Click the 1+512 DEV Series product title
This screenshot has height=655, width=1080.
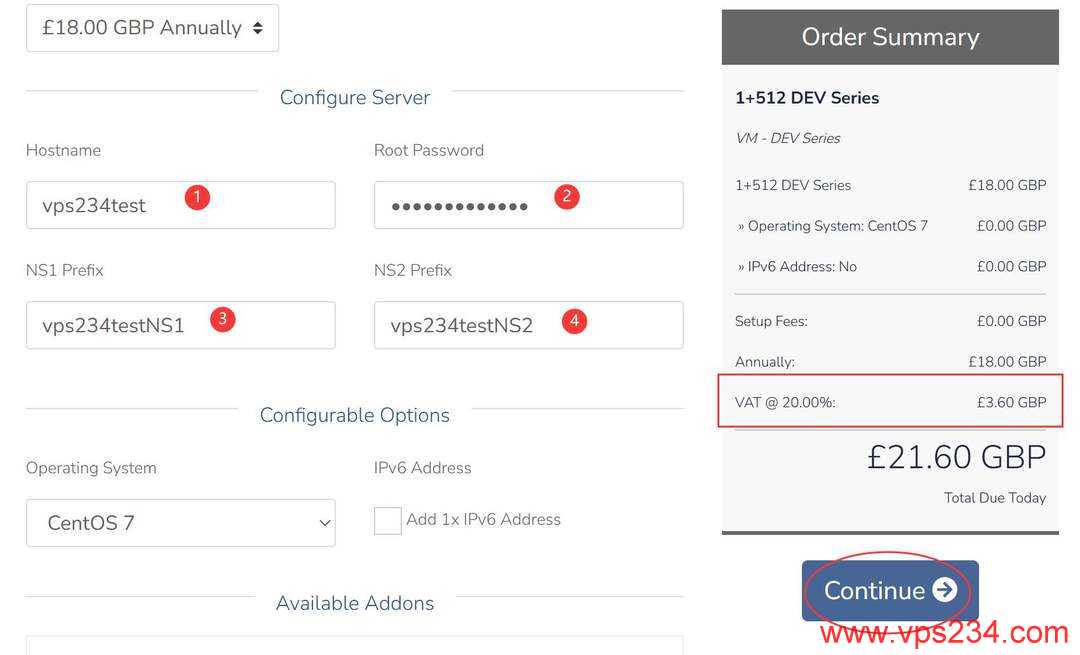tap(807, 98)
